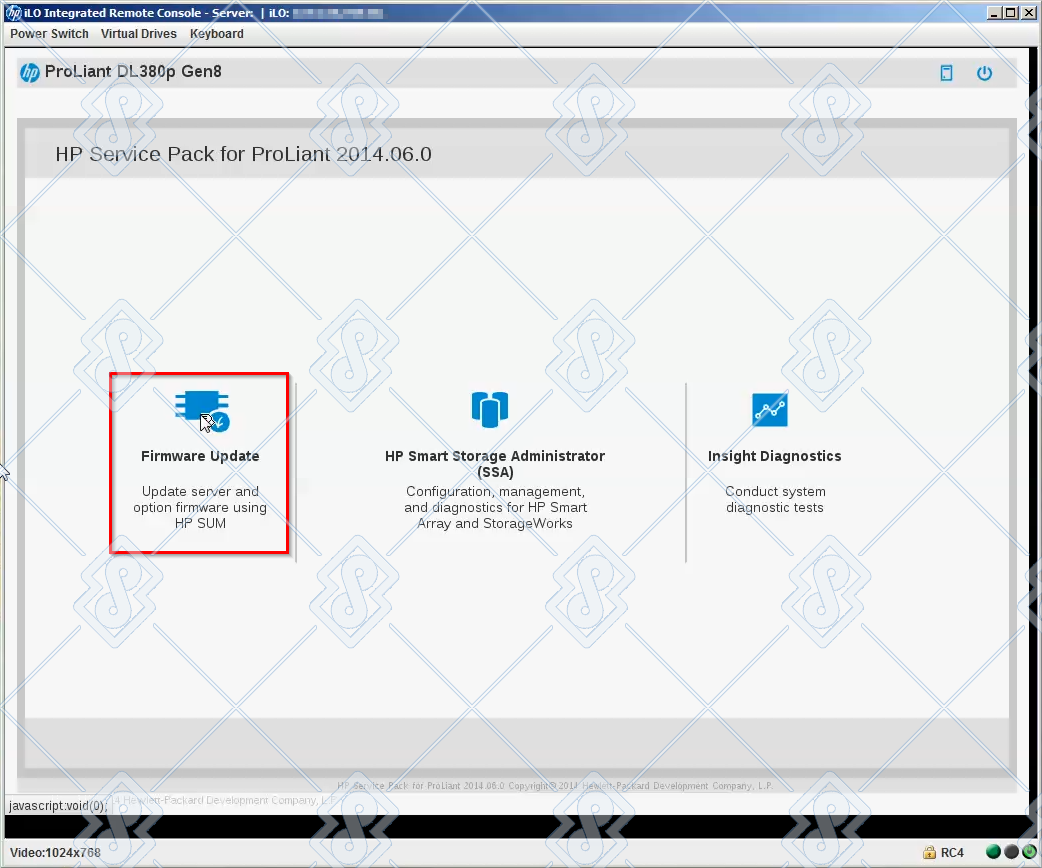The height and width of the screenshot is (868, 1042).
Task: Click the dark gray status indicator
Action: coord(1011,852)
